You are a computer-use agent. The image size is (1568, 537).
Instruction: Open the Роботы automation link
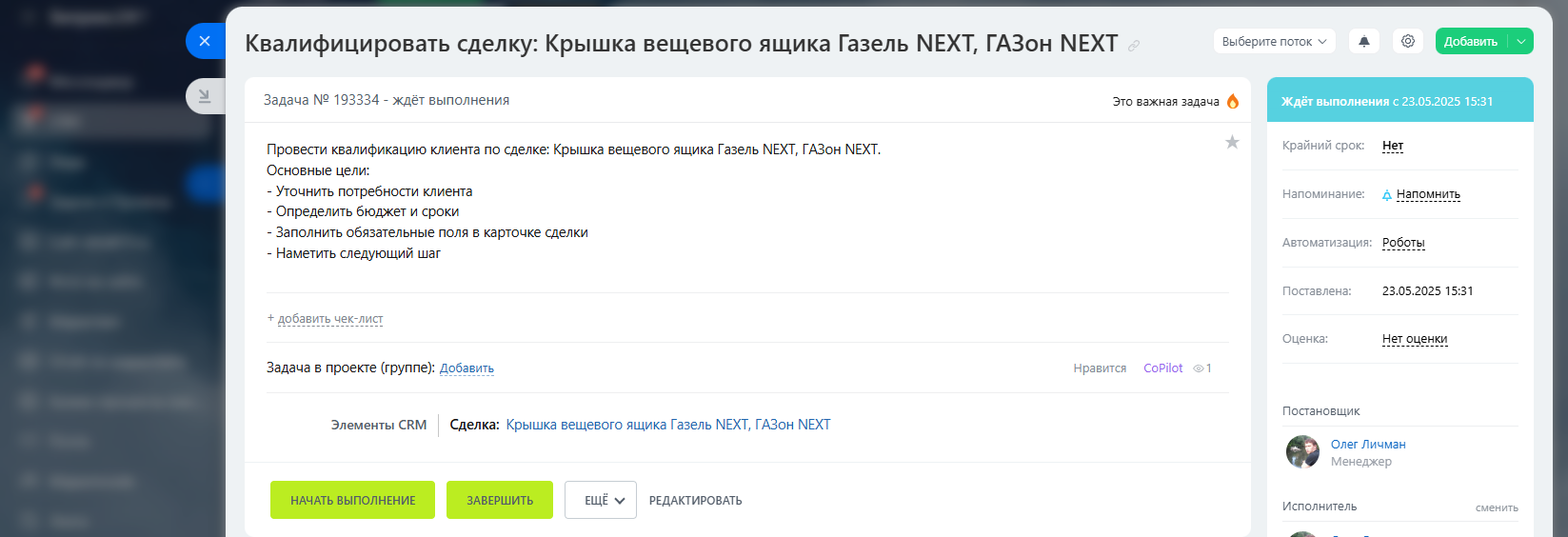coord(1403,243)
